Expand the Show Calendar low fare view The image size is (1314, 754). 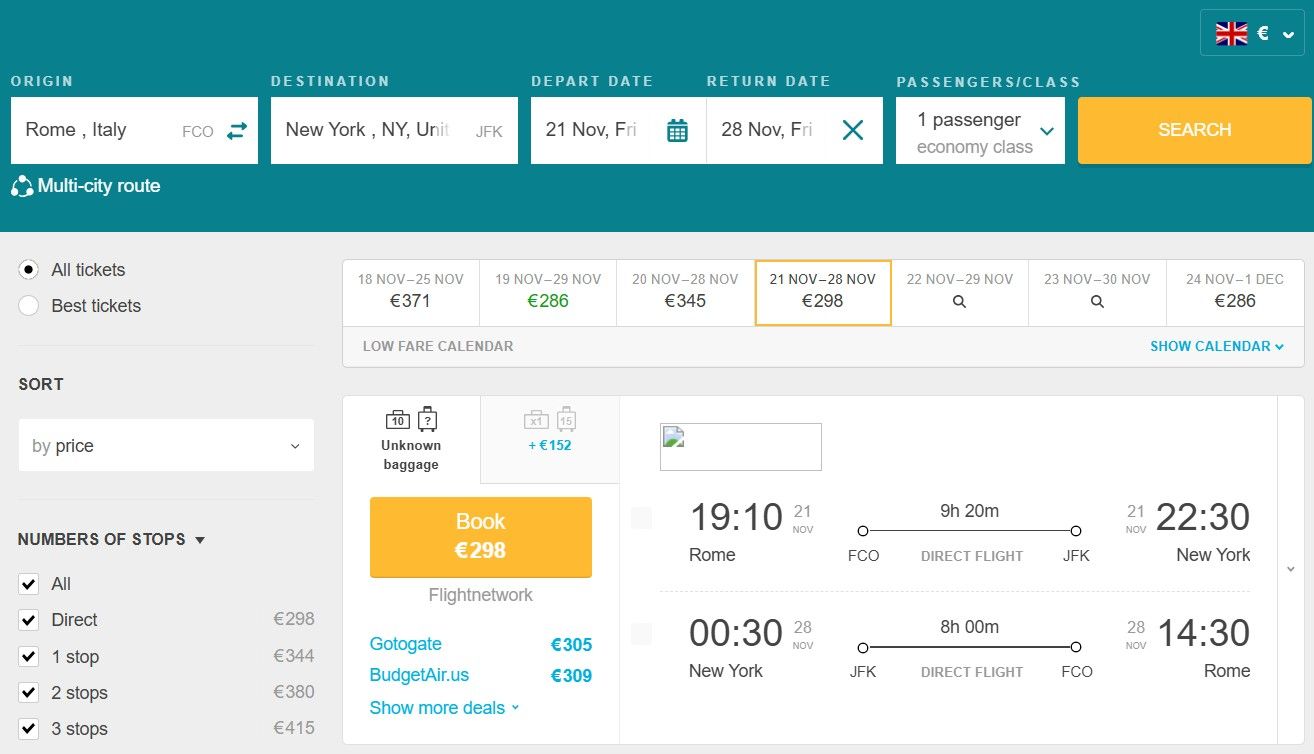[x=1216, y=346]
